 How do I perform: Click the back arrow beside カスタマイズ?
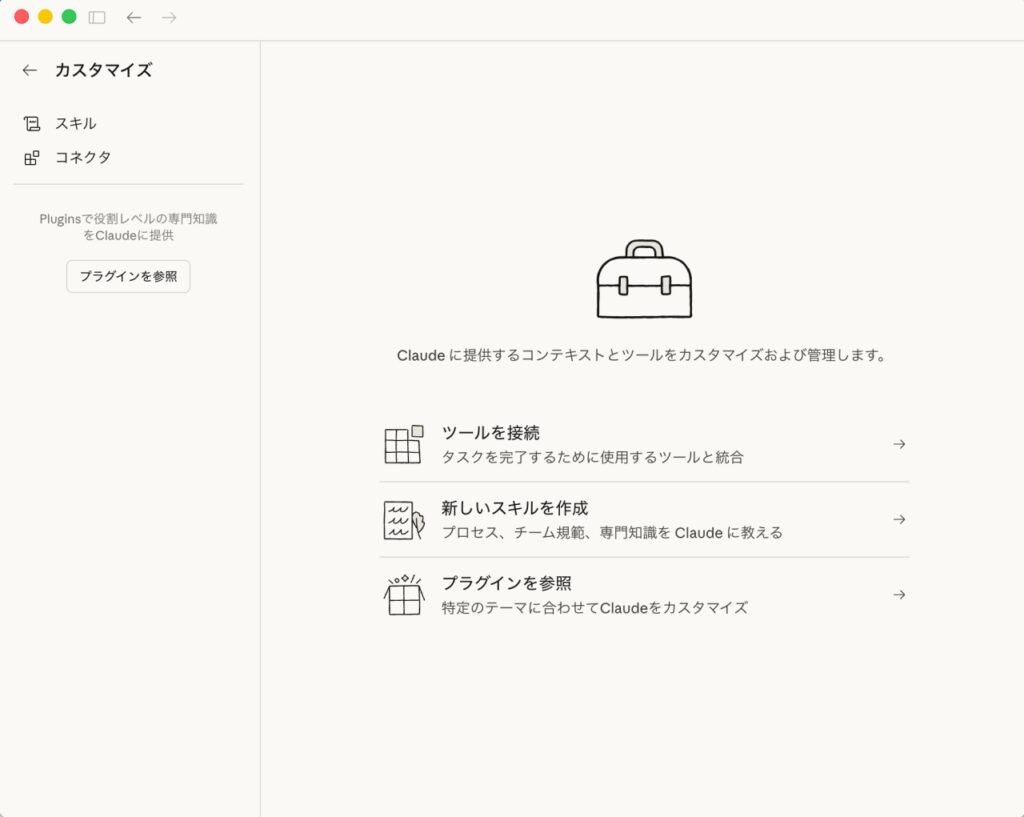pyautogui.click(x=30, y=70)
